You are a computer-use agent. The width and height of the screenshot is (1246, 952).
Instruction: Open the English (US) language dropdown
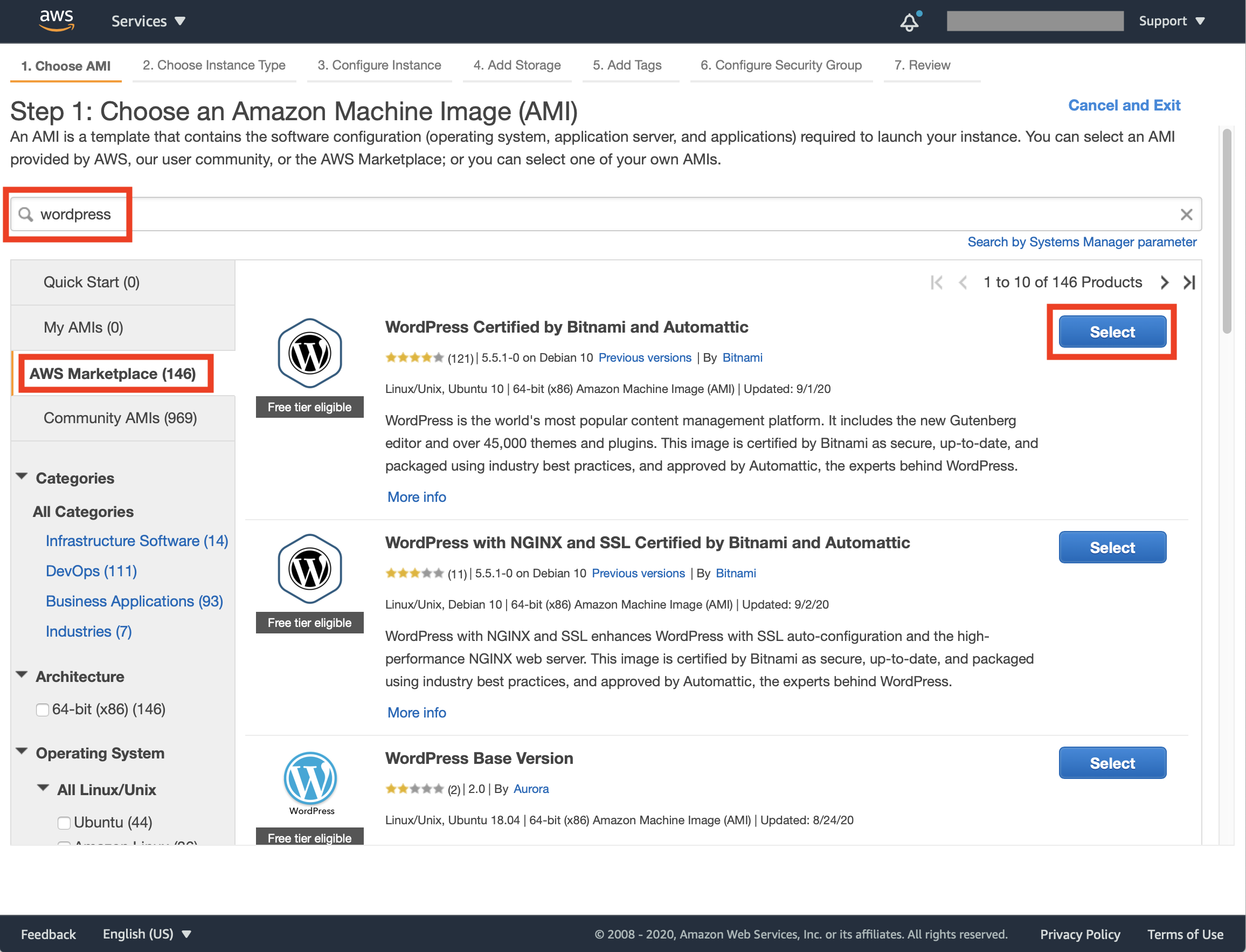click(147, 934)
